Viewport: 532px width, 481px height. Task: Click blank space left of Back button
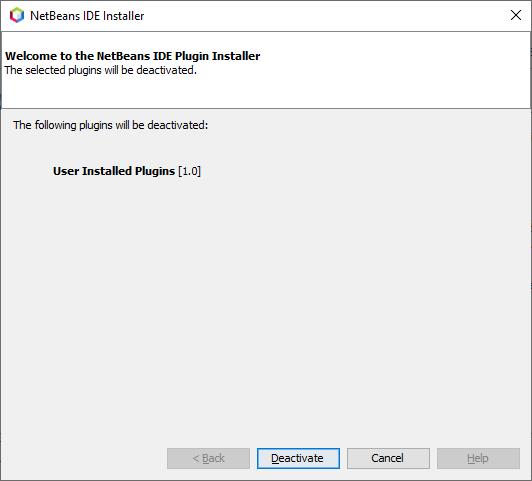coord(85,458)
